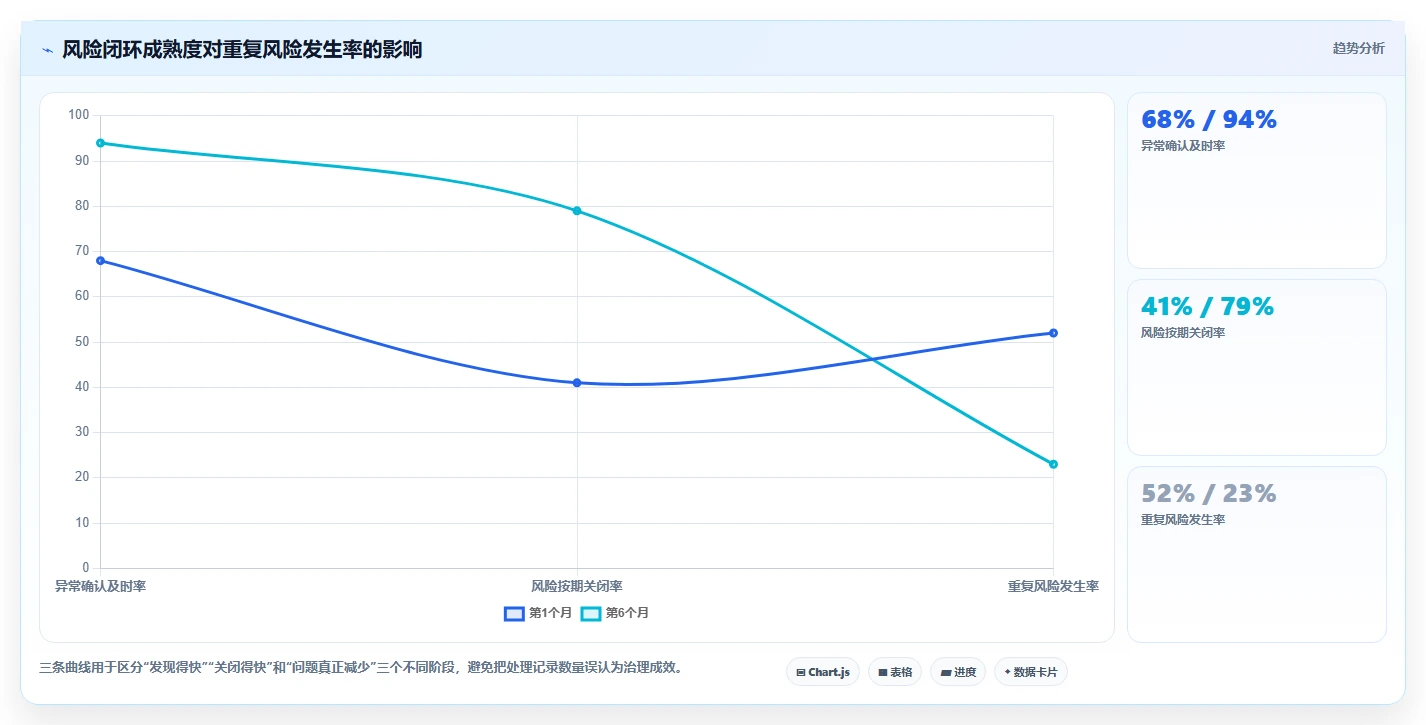Click the 进度 tag button
1426x725 pixels.
pos(958,672)
